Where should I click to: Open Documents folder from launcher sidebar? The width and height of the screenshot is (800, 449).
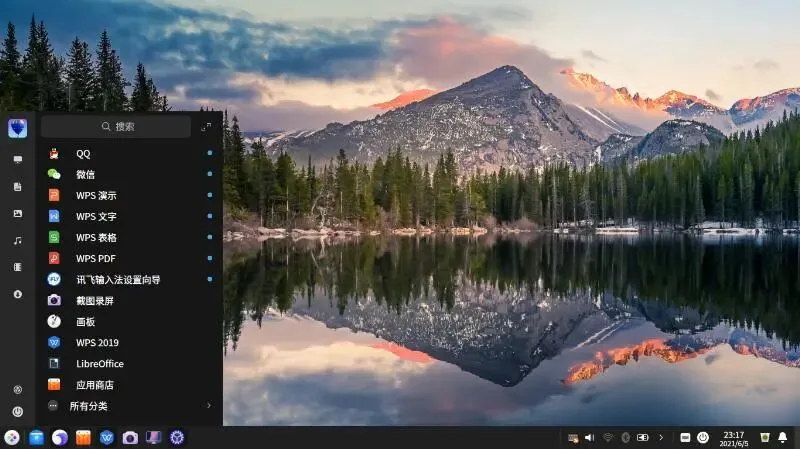click(x=17, y=187)
